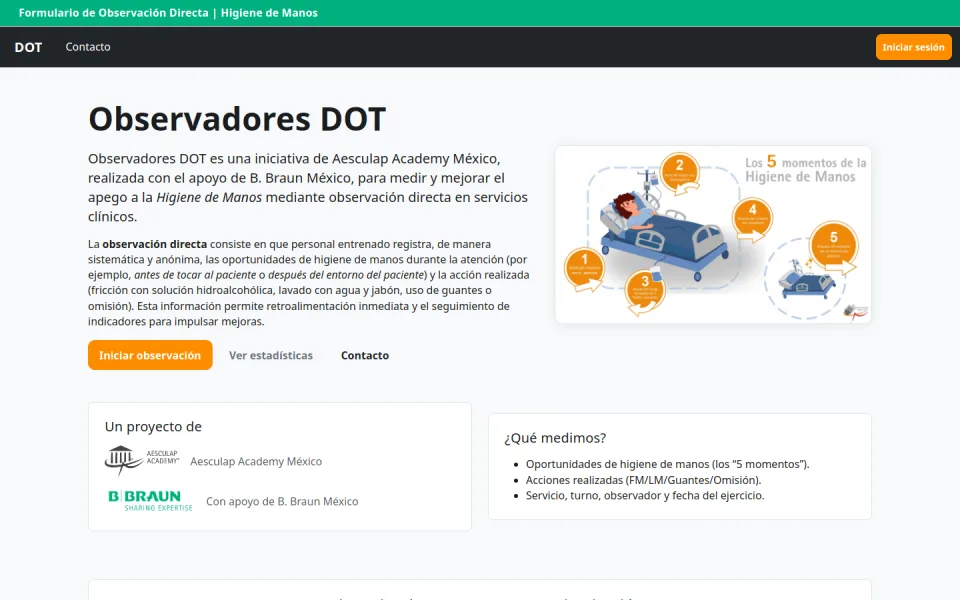The width and height of the screenshot is (960, 600).
Task: Click the Aesculap Academy logo
Action: click(x=142, y=461)
